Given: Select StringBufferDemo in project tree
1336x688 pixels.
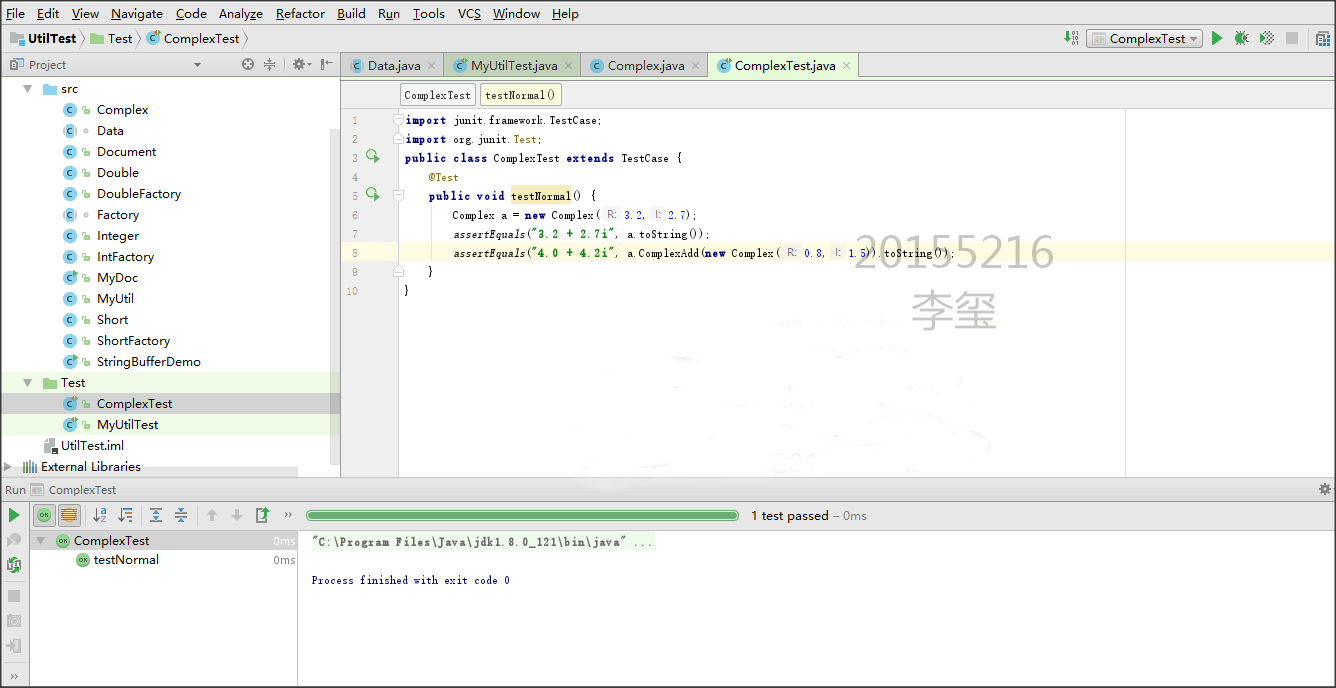Looking at the screenshot, I should coord(148,362).
